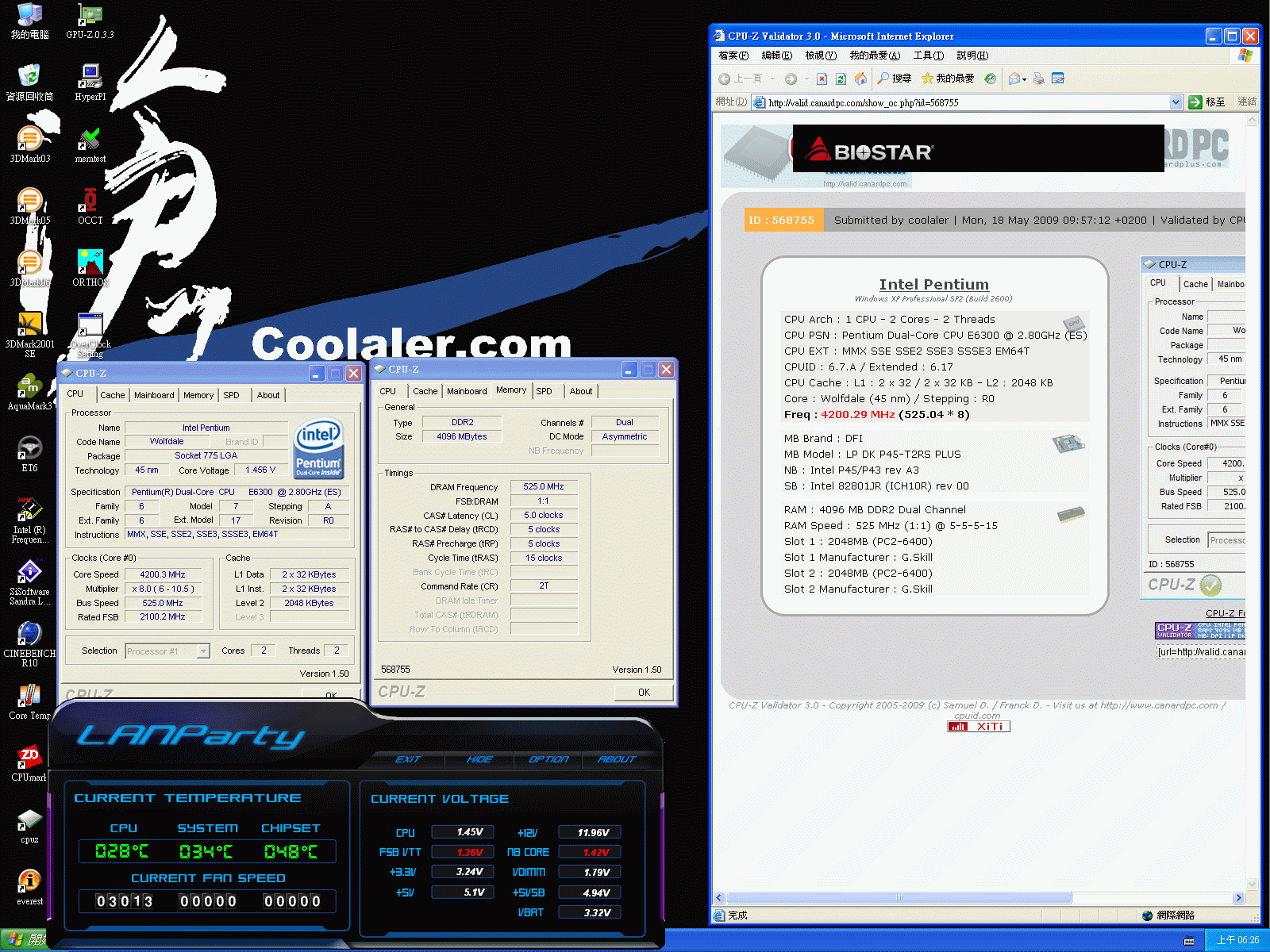Select About tab in Memory CPU-Z window

point(581,391)
